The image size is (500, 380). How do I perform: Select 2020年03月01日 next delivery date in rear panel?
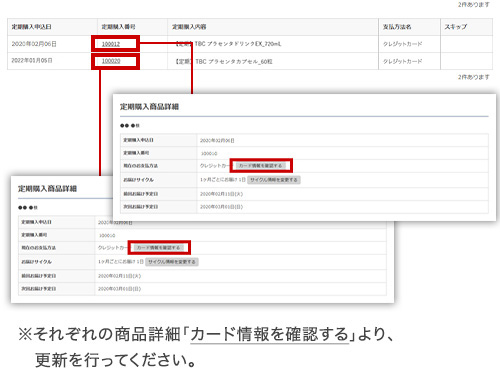(119, 289)
